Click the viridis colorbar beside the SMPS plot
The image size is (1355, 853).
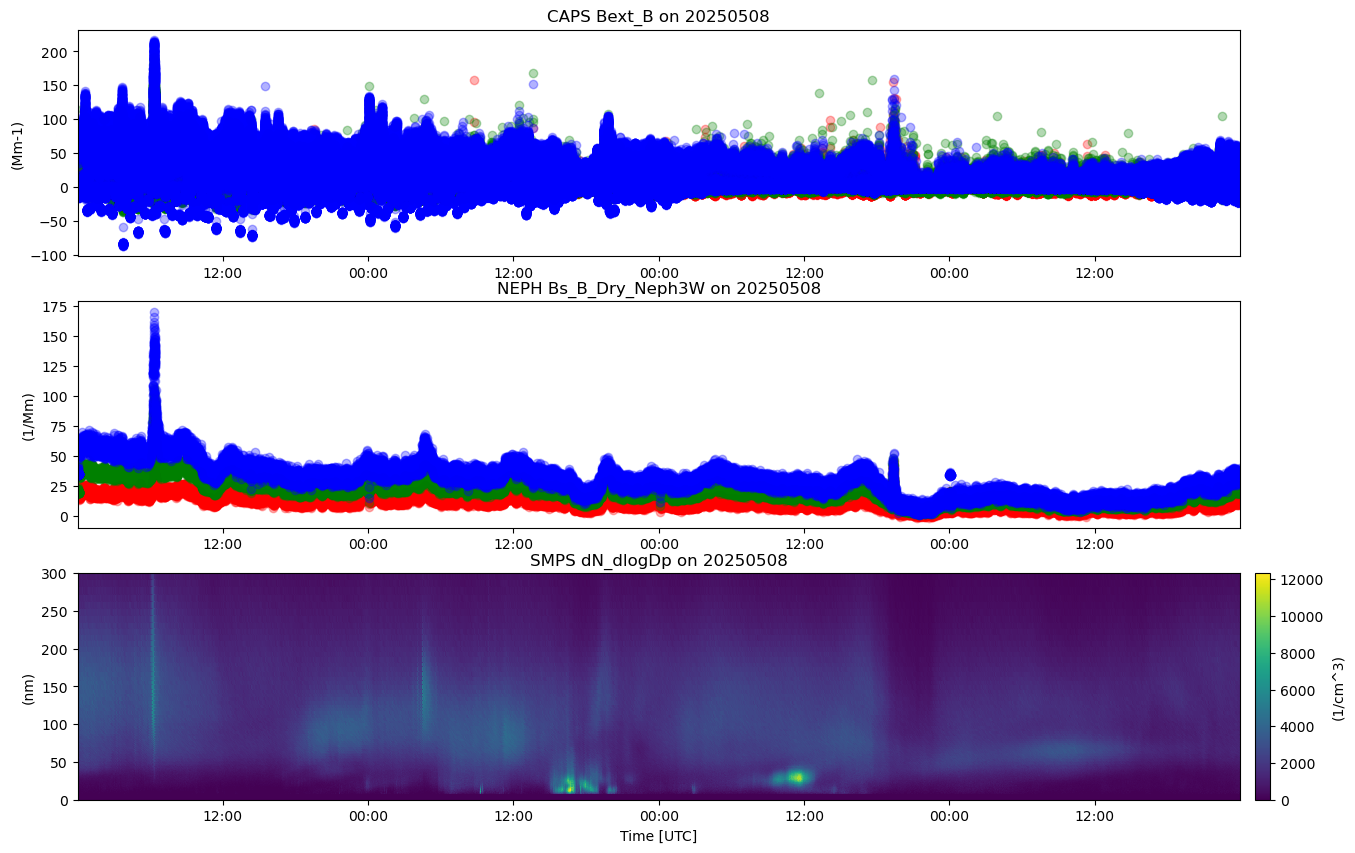click(1262, 686)
